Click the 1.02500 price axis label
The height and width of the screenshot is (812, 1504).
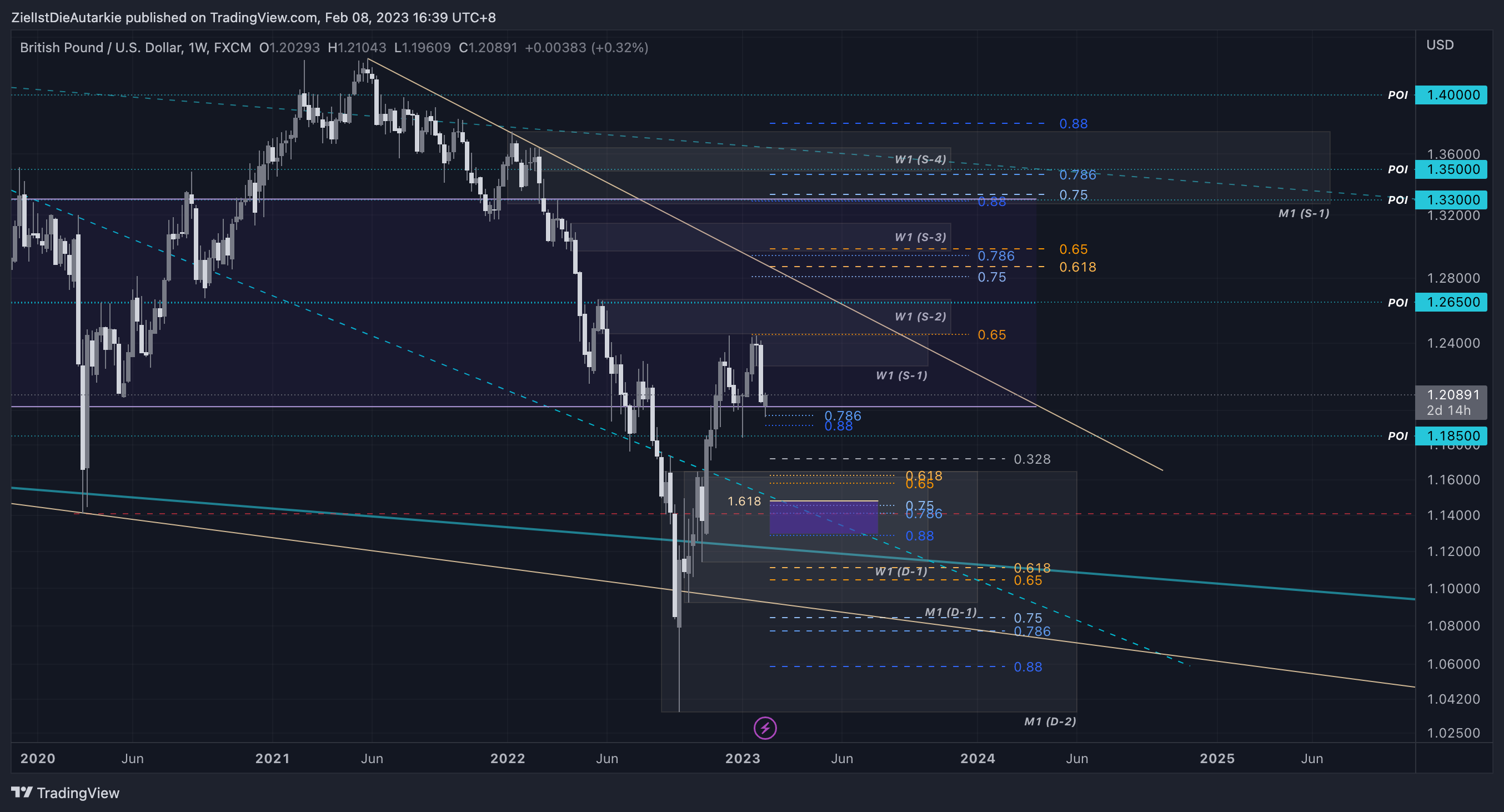point(1453,733)
